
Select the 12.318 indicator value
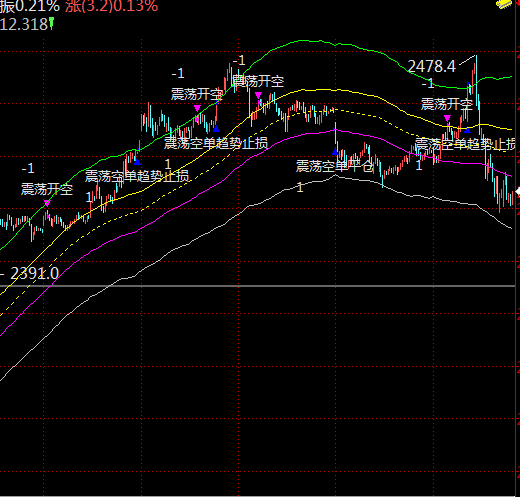(24, 24)
